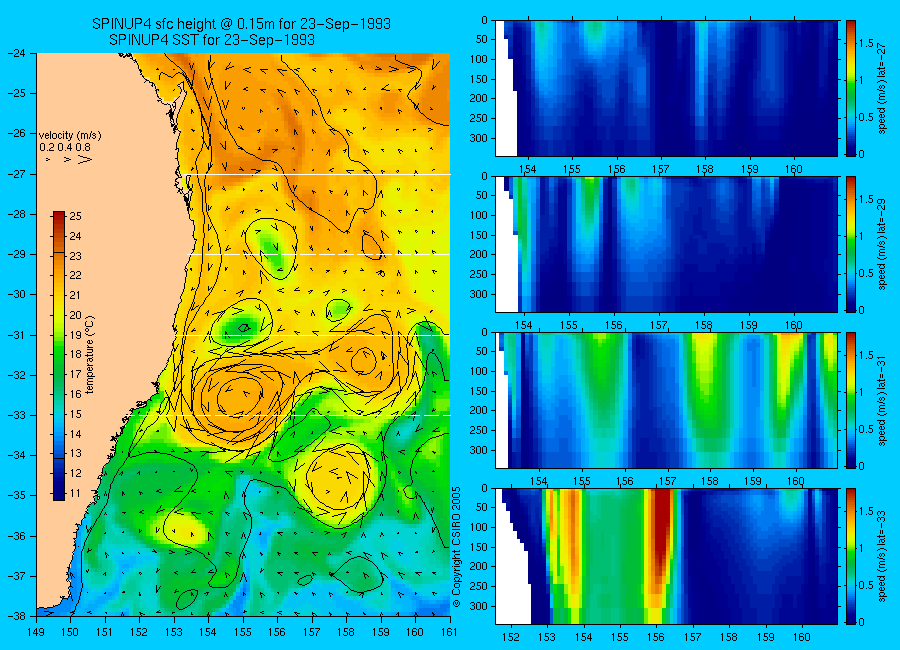Click the lat=-27 speed section plot
The image size is (900, 650).
point(666,88)
